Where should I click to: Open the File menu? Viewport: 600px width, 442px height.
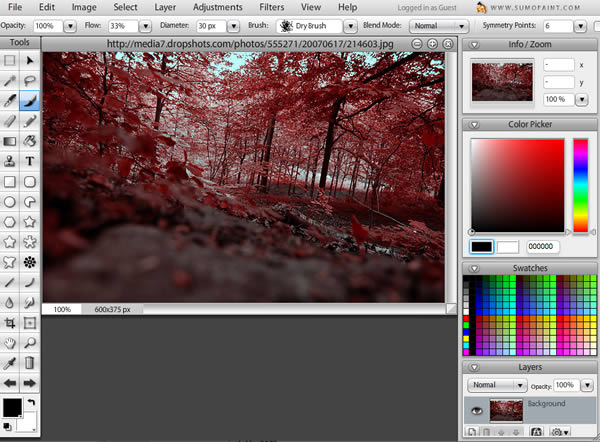click(x=15, y=7)
